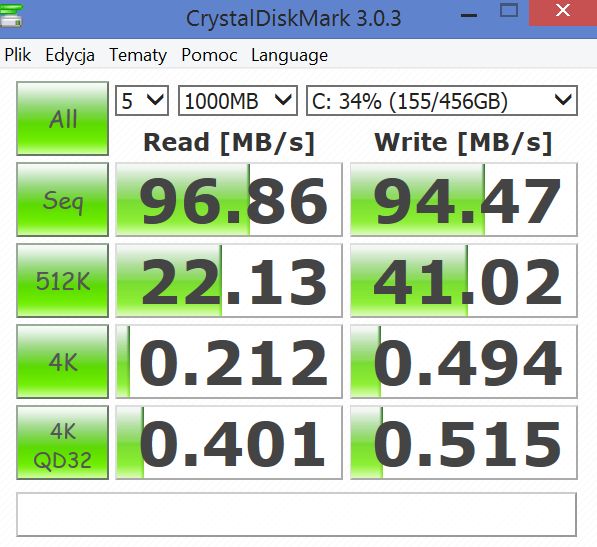Click the 4K QD32 read result 0.401

(229, 443)
